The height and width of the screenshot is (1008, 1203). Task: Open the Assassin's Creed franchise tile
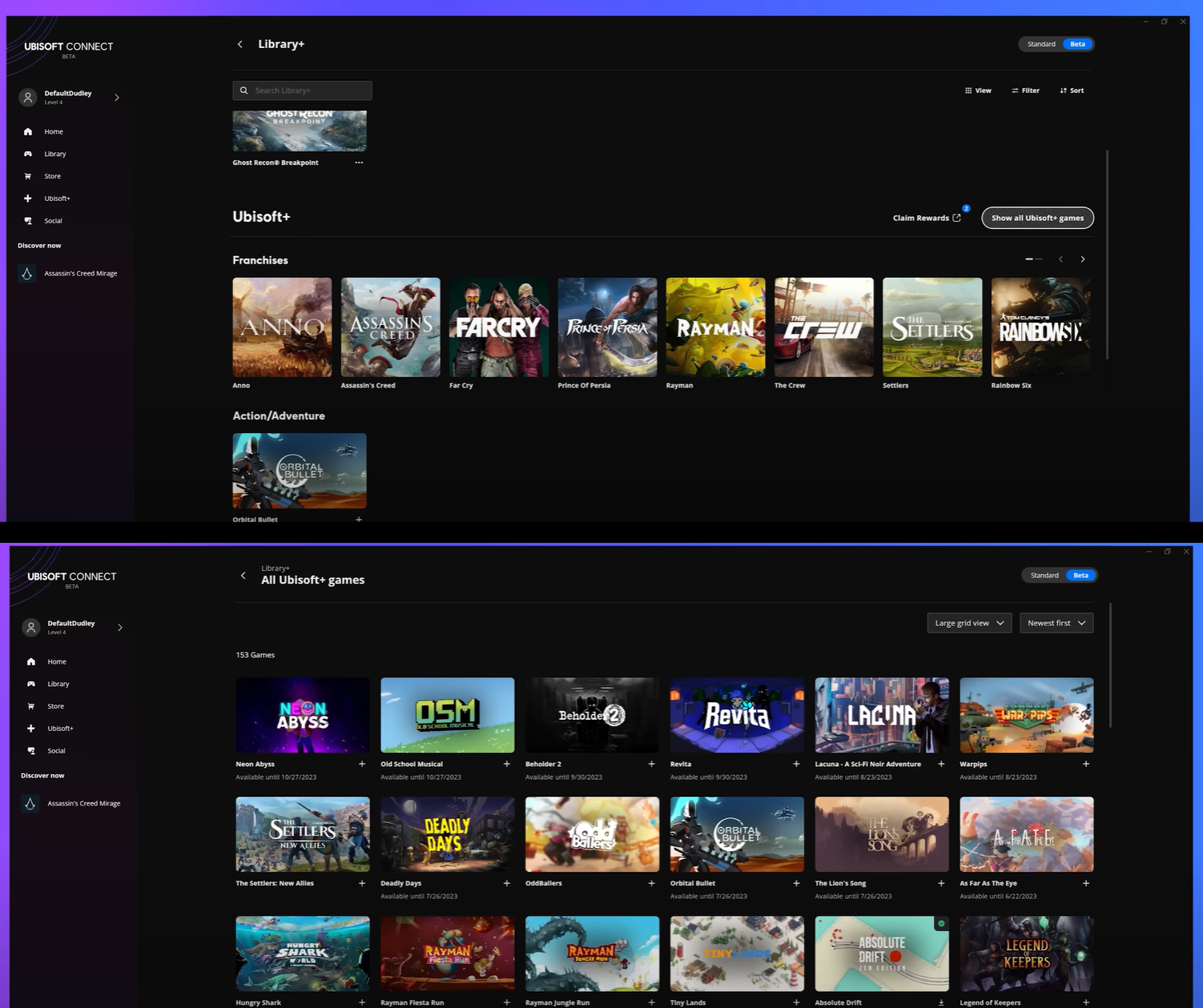coord(391,327)
